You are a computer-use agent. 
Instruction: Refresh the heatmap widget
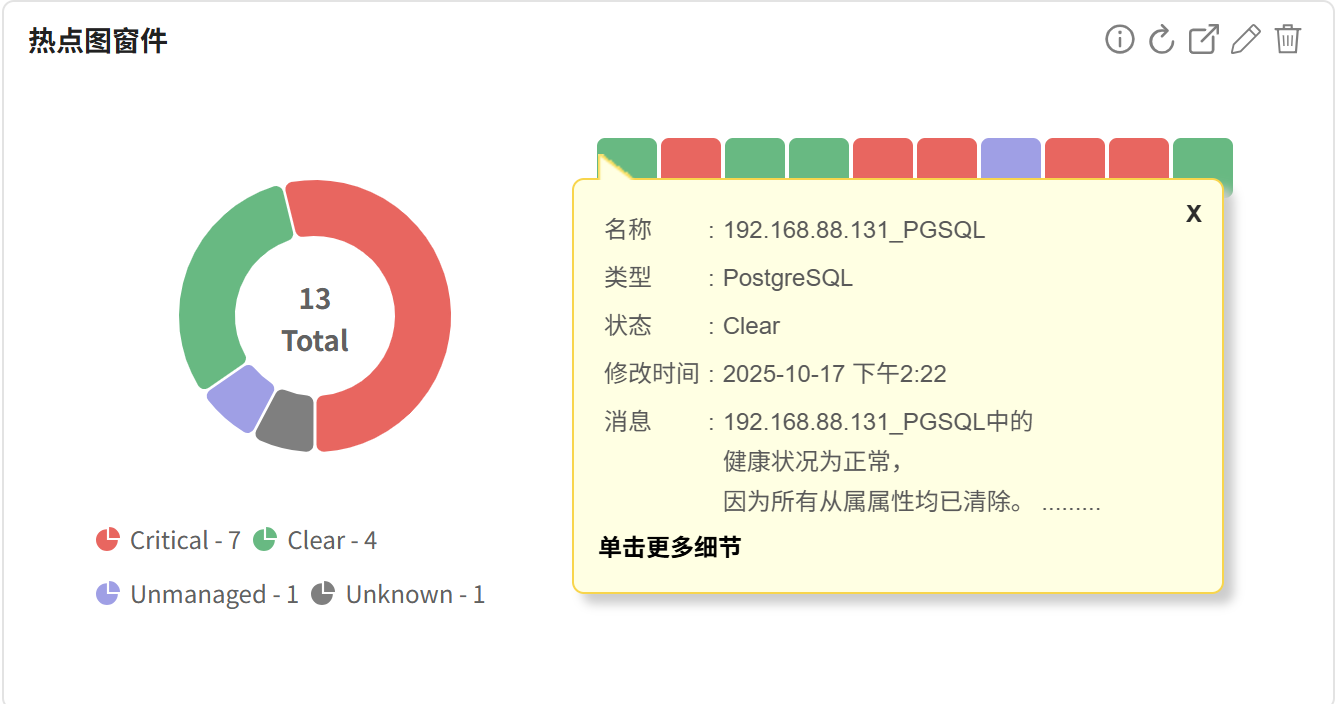point(1161,40)
